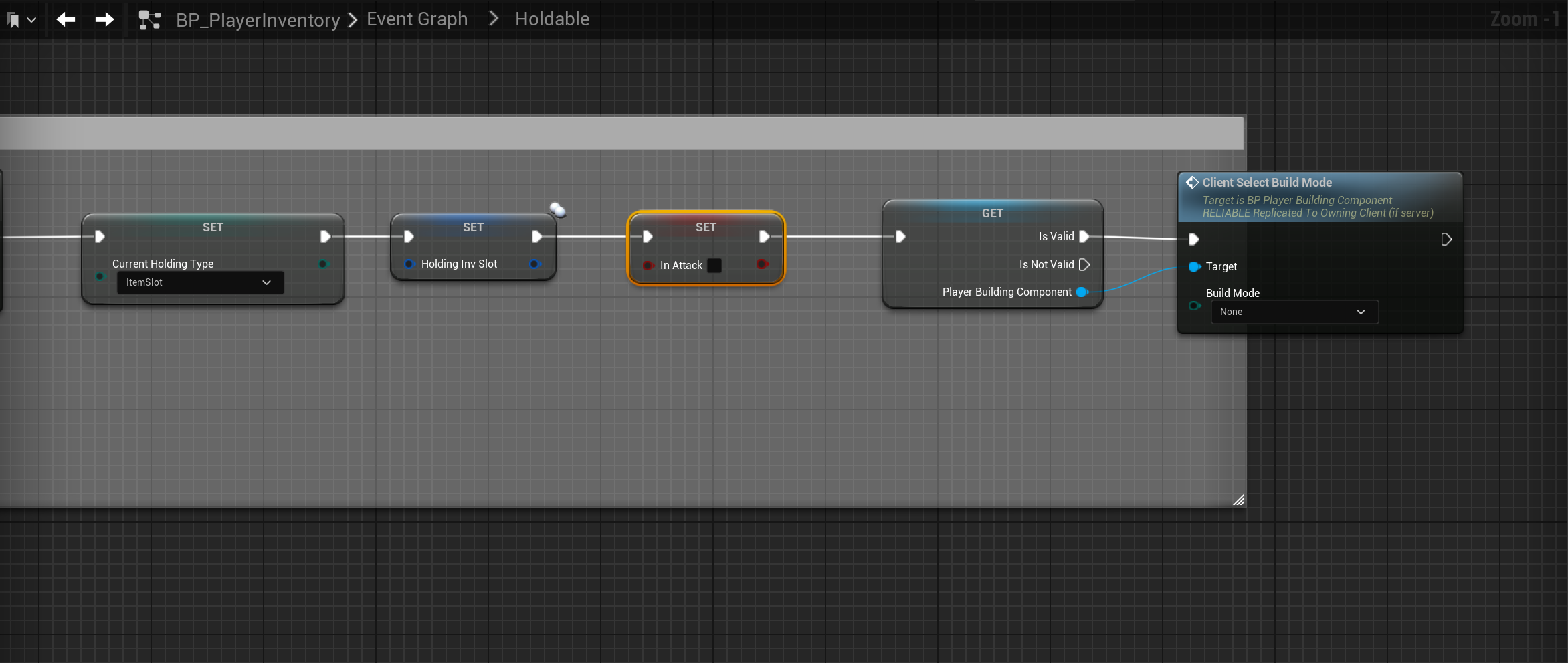Open the ItemSlot dropdown for Current Holding Type
1568x663 pixels.
(200, 283)
